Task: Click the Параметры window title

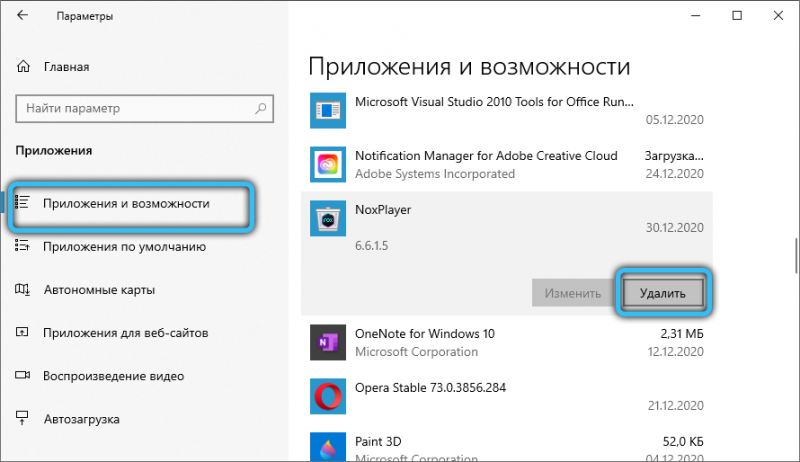Action: tap(85, 16)
